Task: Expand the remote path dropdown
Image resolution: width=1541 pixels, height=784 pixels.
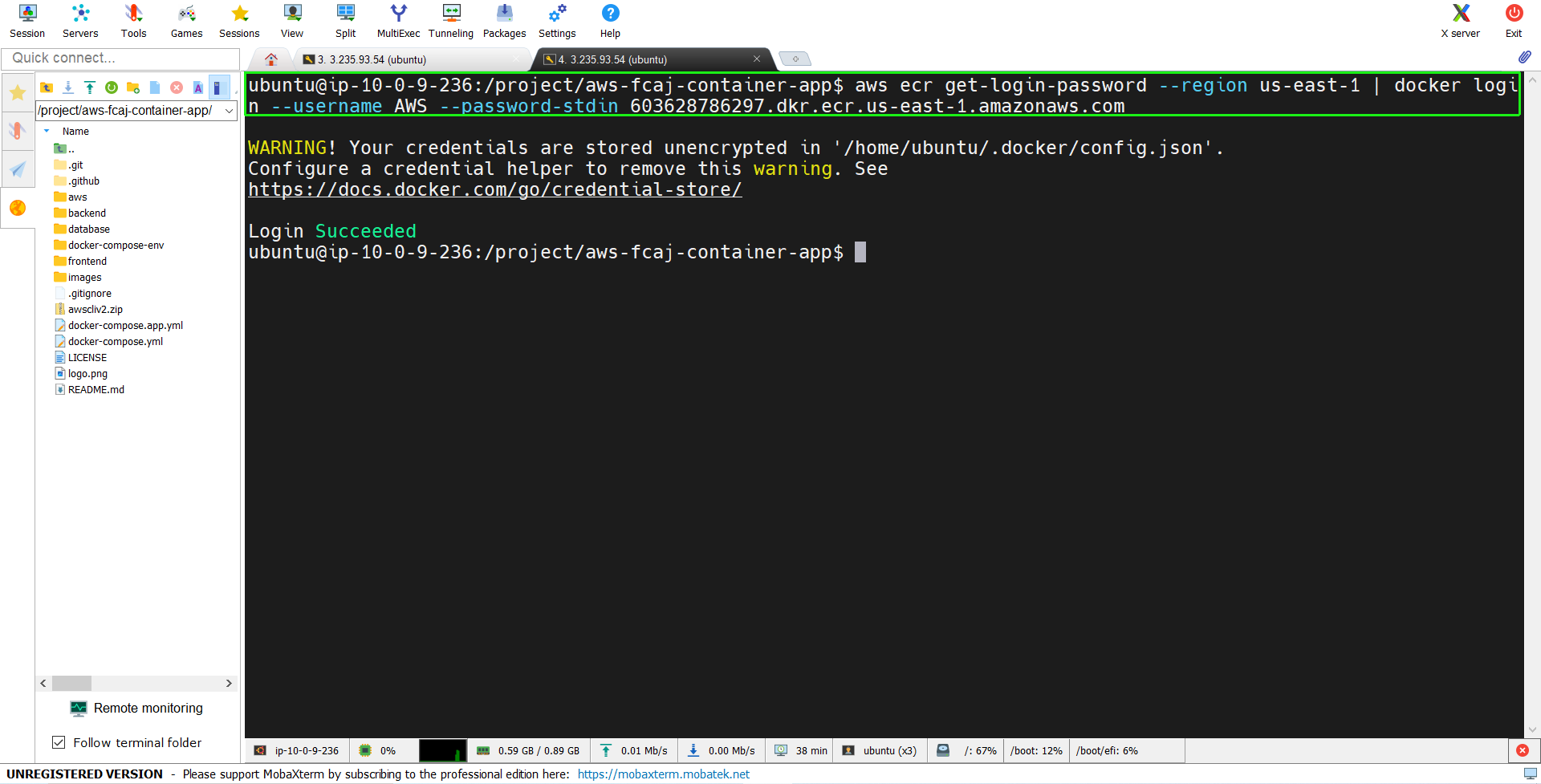Action: click(x=229, y=111)
